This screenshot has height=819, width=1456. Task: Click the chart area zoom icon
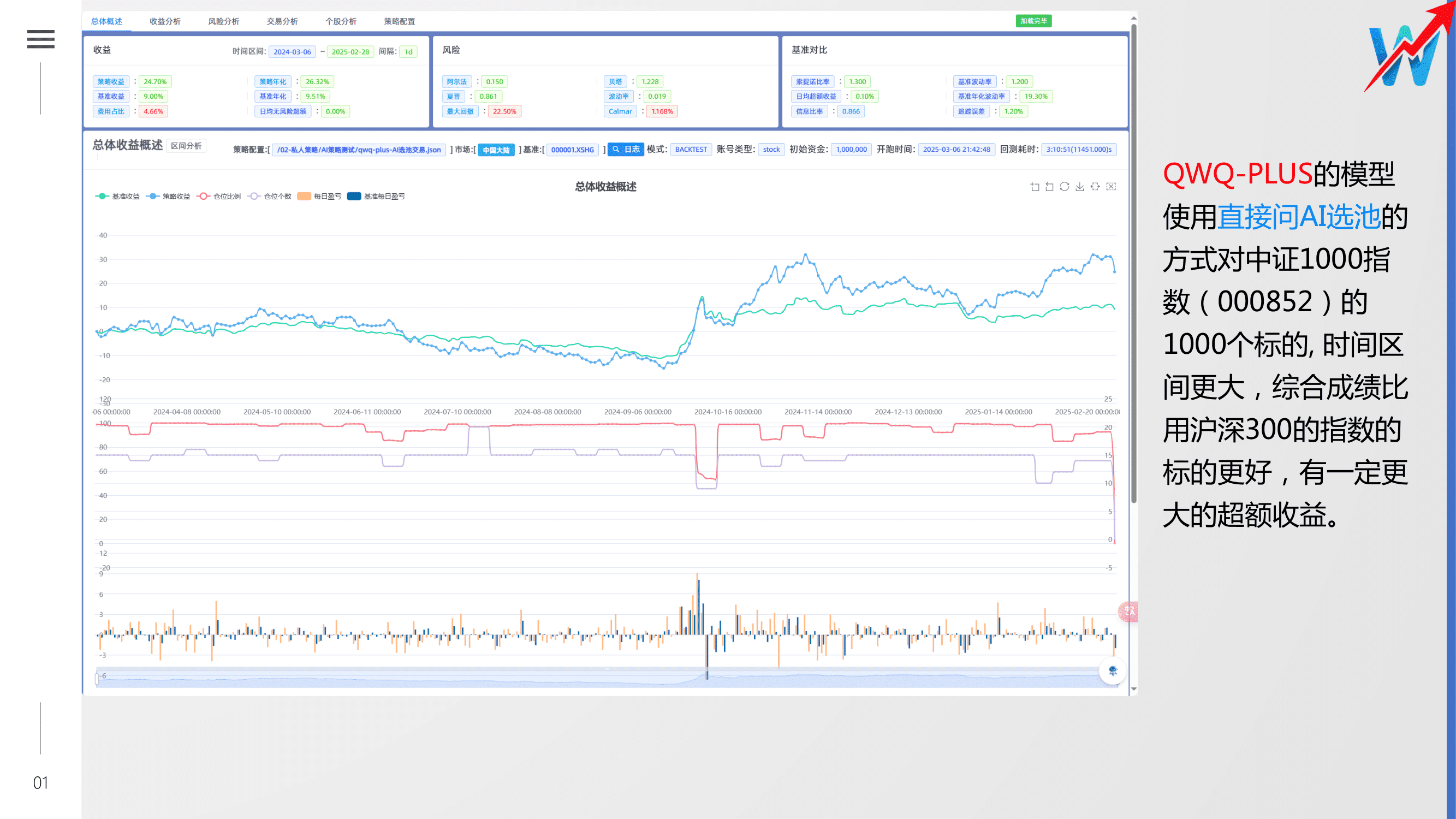(x=1035, y=187)
